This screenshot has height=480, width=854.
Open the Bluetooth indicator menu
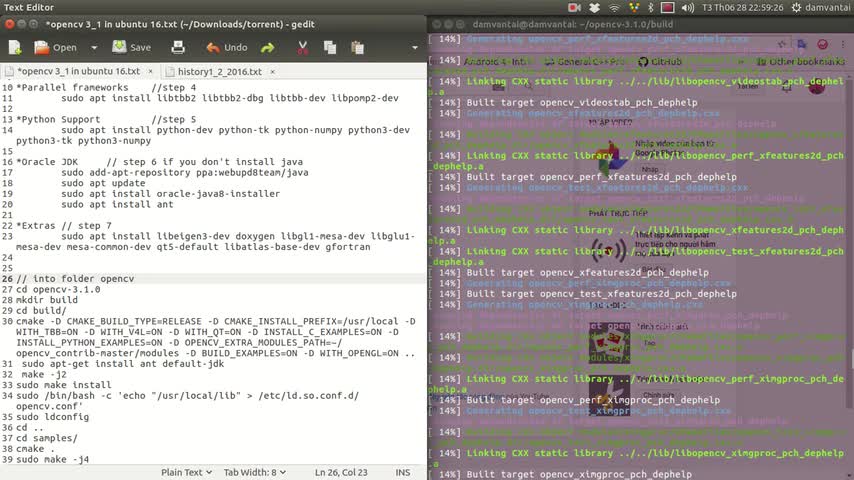click(650, 8)
